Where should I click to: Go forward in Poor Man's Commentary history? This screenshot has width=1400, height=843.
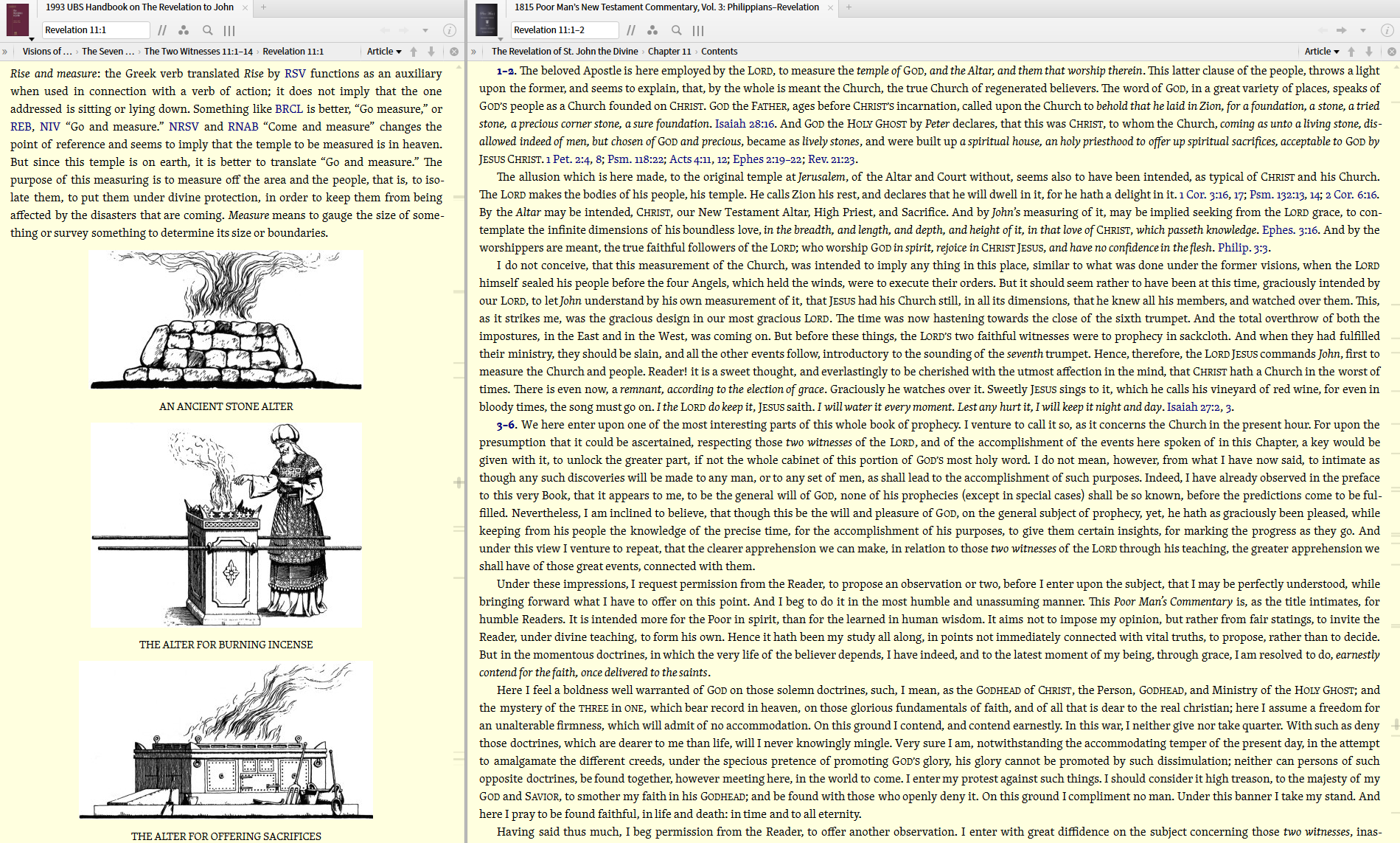click(1342, 30)
